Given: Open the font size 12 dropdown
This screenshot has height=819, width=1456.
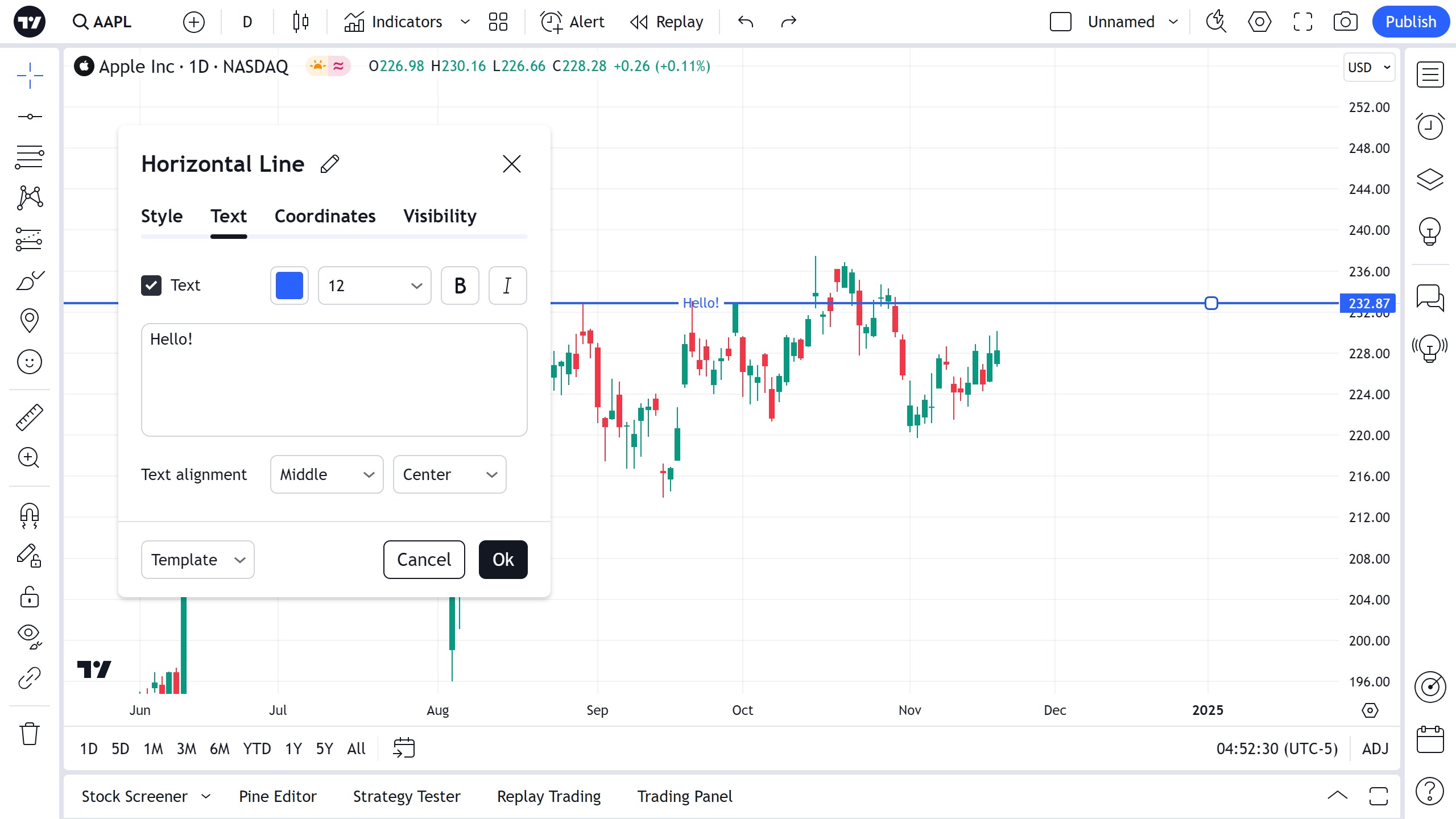Looking at the screenshot, I should [x=374, y=286].
